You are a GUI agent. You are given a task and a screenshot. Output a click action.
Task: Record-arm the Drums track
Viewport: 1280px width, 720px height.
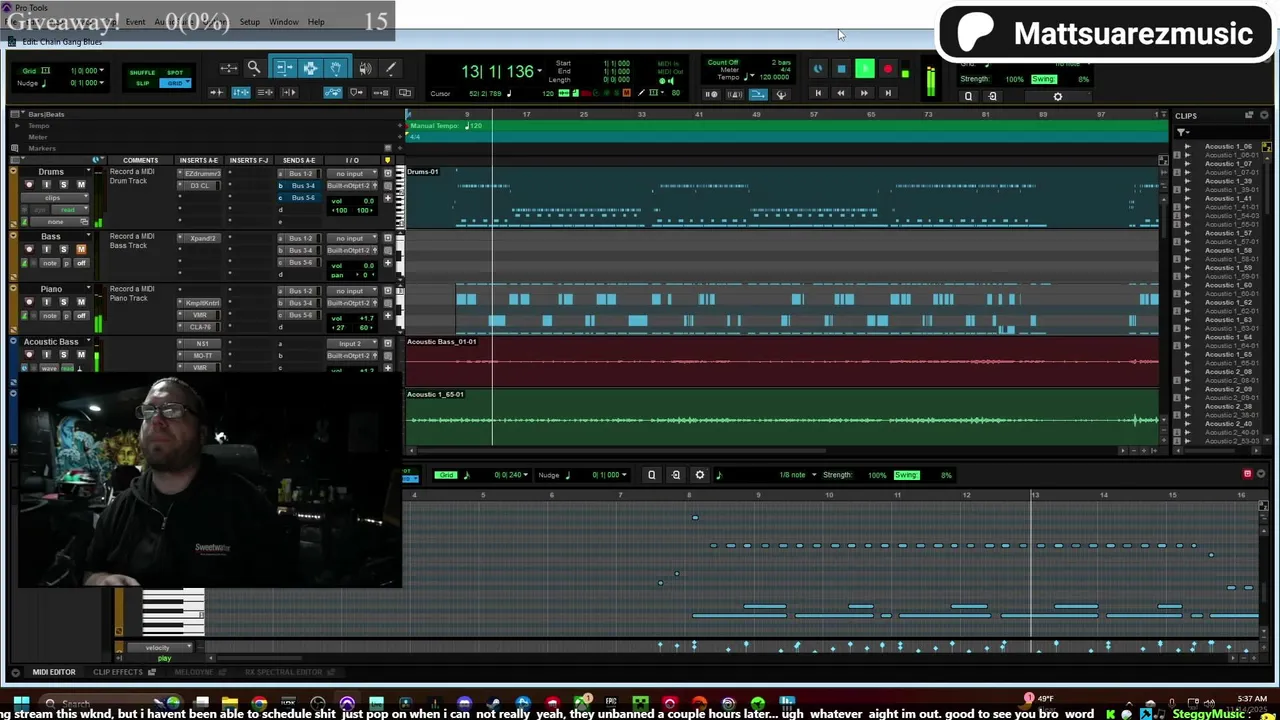28,185
